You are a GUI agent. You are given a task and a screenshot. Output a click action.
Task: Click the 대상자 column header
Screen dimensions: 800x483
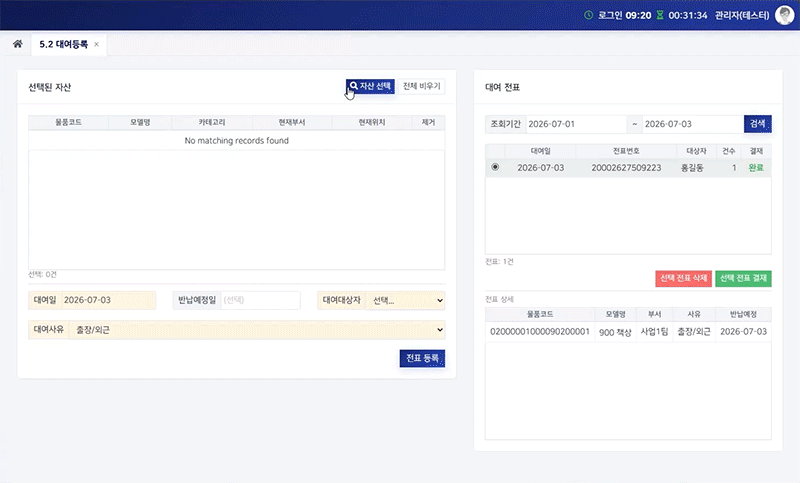point(696,151)
